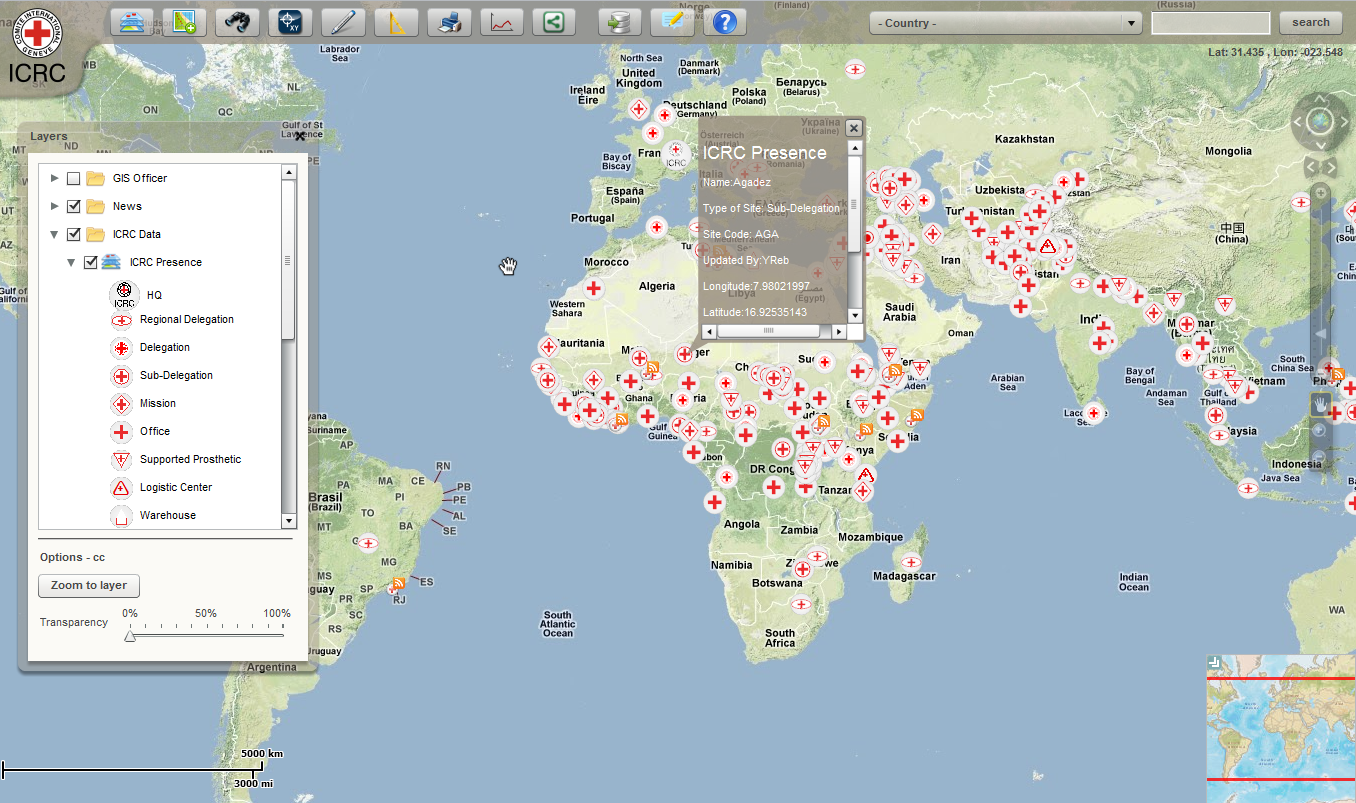Screen dimensions: 1356x803
Task: Open help with the question mark icon
Action: coord(725,22)
